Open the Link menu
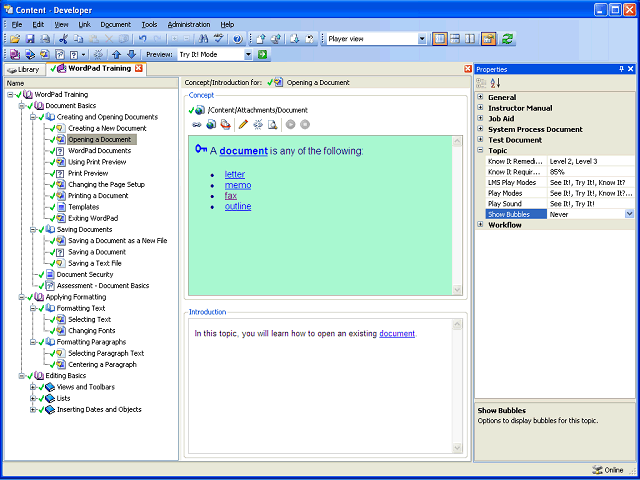Viewport: 640px width, 480px height. coord(84,24)
